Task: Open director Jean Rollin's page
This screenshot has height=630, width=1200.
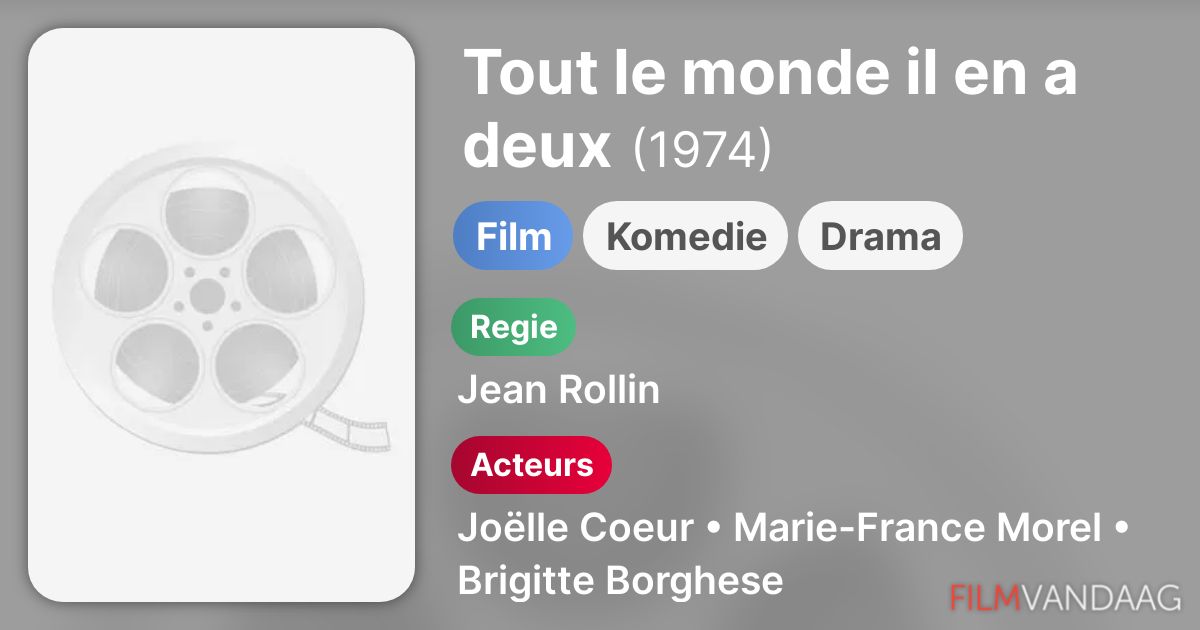Action: pos(558,390)
